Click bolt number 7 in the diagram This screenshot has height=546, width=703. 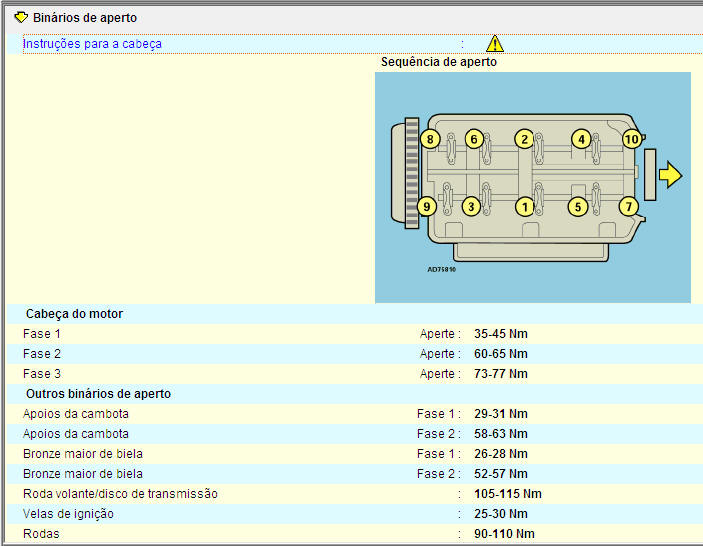coord(629,207)
